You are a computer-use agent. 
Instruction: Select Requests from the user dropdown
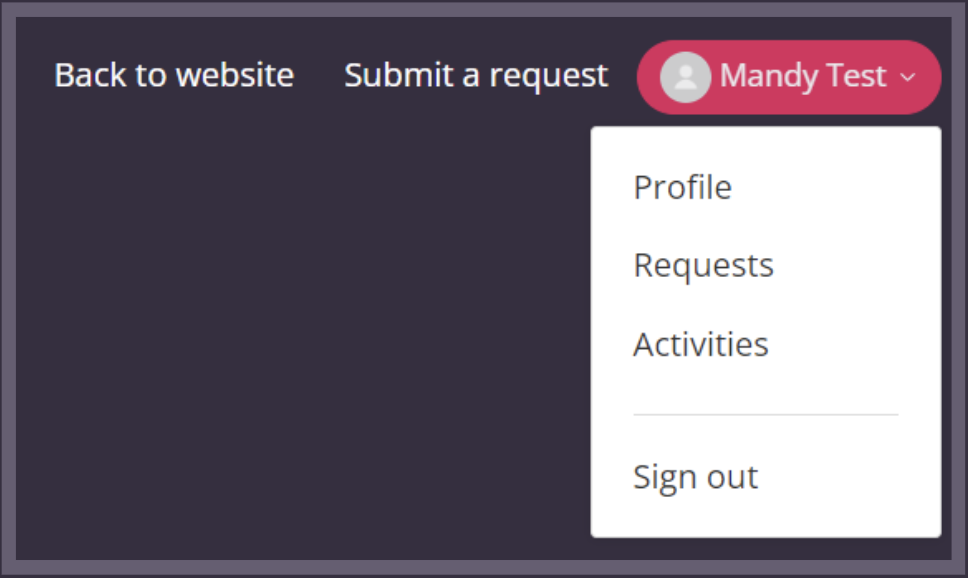[x=703, y=266]
